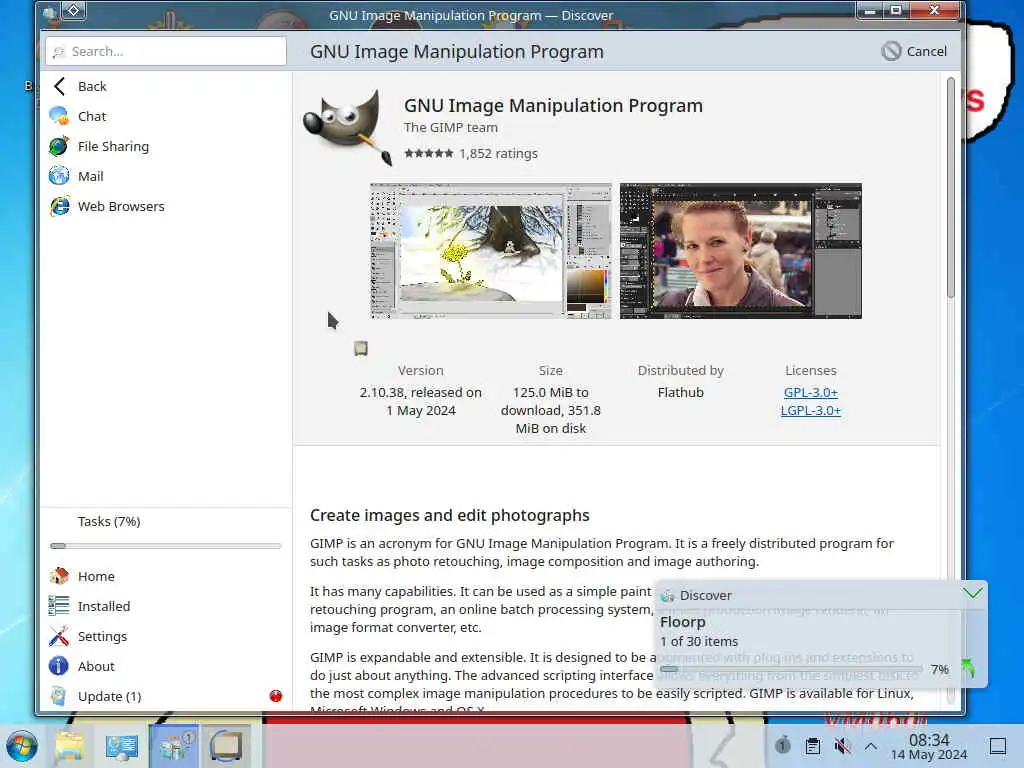Image resolution: width=1024 pixels, height=768 pixels.
Task: Click the pin diamond icon in the title bar
Action: click(73, 10)
